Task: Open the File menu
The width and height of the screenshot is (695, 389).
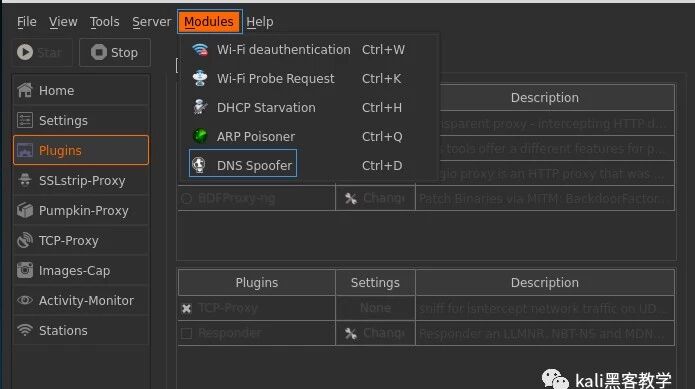Action: pos(27,22)
